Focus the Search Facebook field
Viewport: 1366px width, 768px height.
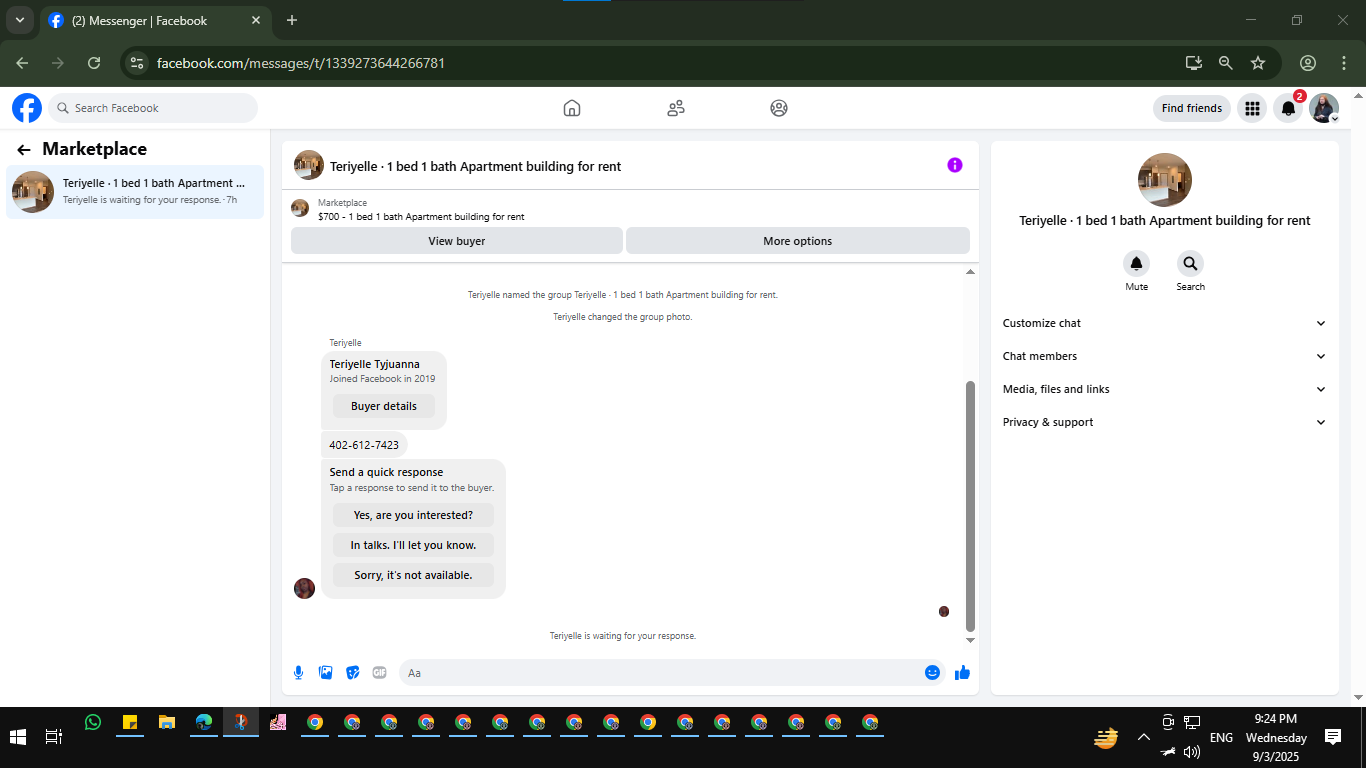(153, 108)
